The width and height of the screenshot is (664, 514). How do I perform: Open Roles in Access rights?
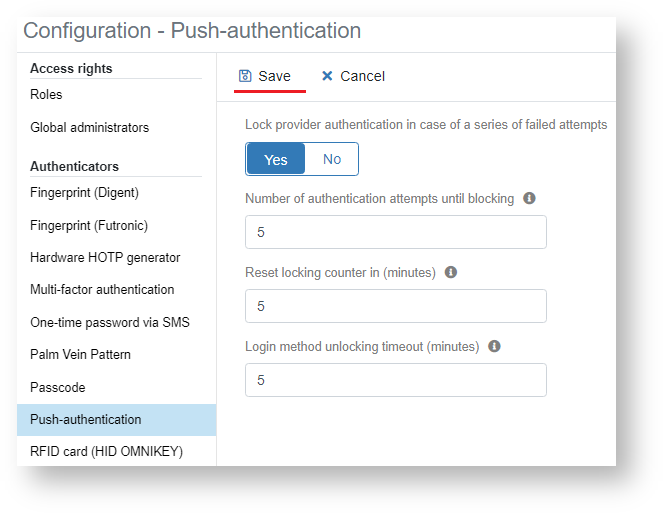pos(46,95)
